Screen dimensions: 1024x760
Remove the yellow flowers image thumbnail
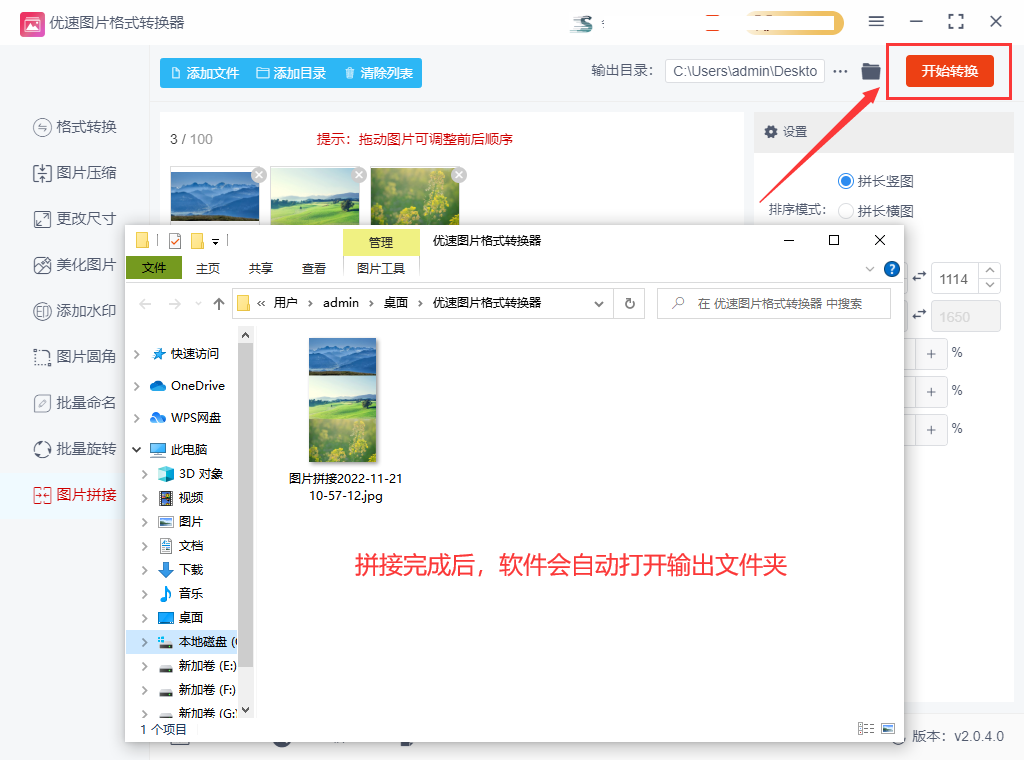pyautogui.click(x=459, y=175)
